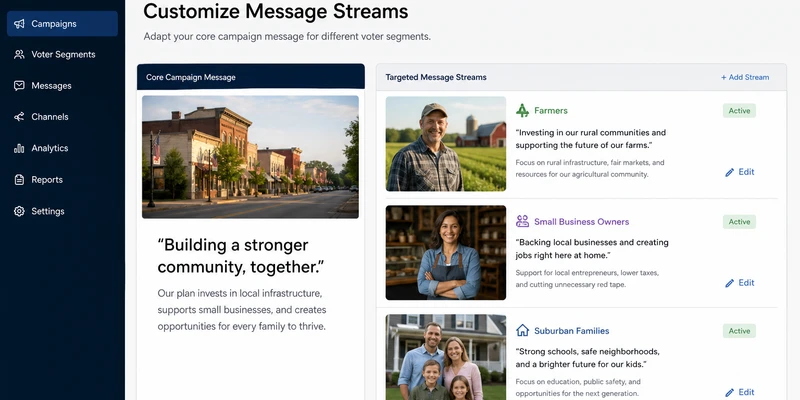The height and width of the screenshot is (400, 800).
Task: Click the "Building a stronger community, together." quote
Action: pos(241,256)
